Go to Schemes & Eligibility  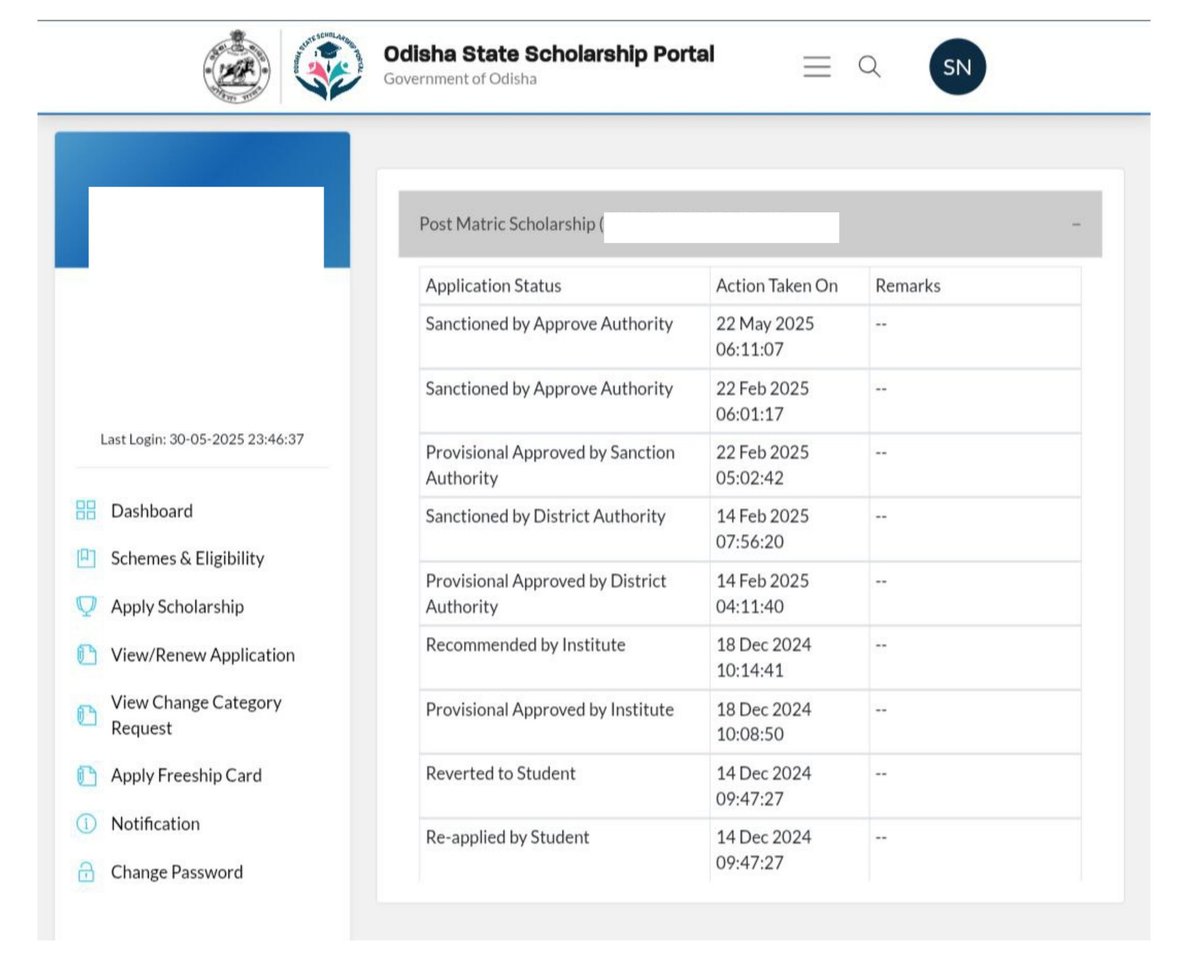click(x=188, y=559)
